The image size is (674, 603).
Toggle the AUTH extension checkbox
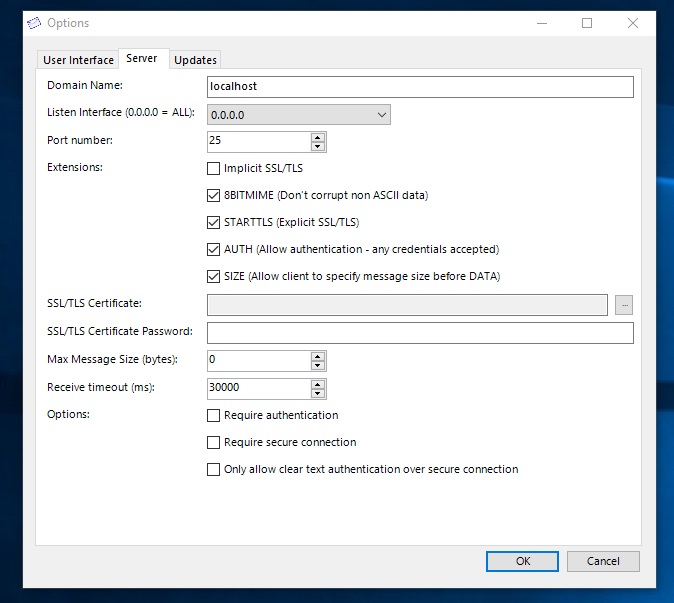[x=213, y=249]
